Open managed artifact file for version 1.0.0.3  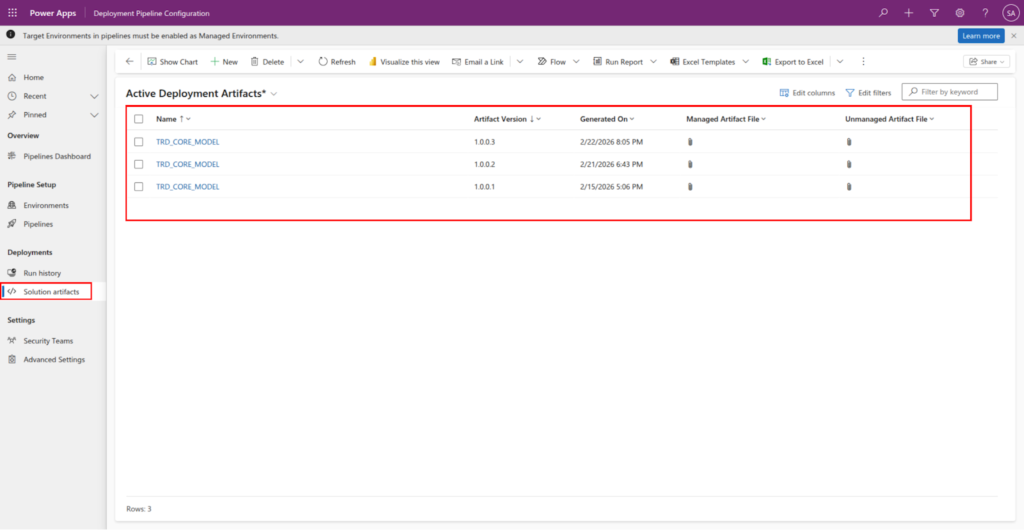click(690, 142)
